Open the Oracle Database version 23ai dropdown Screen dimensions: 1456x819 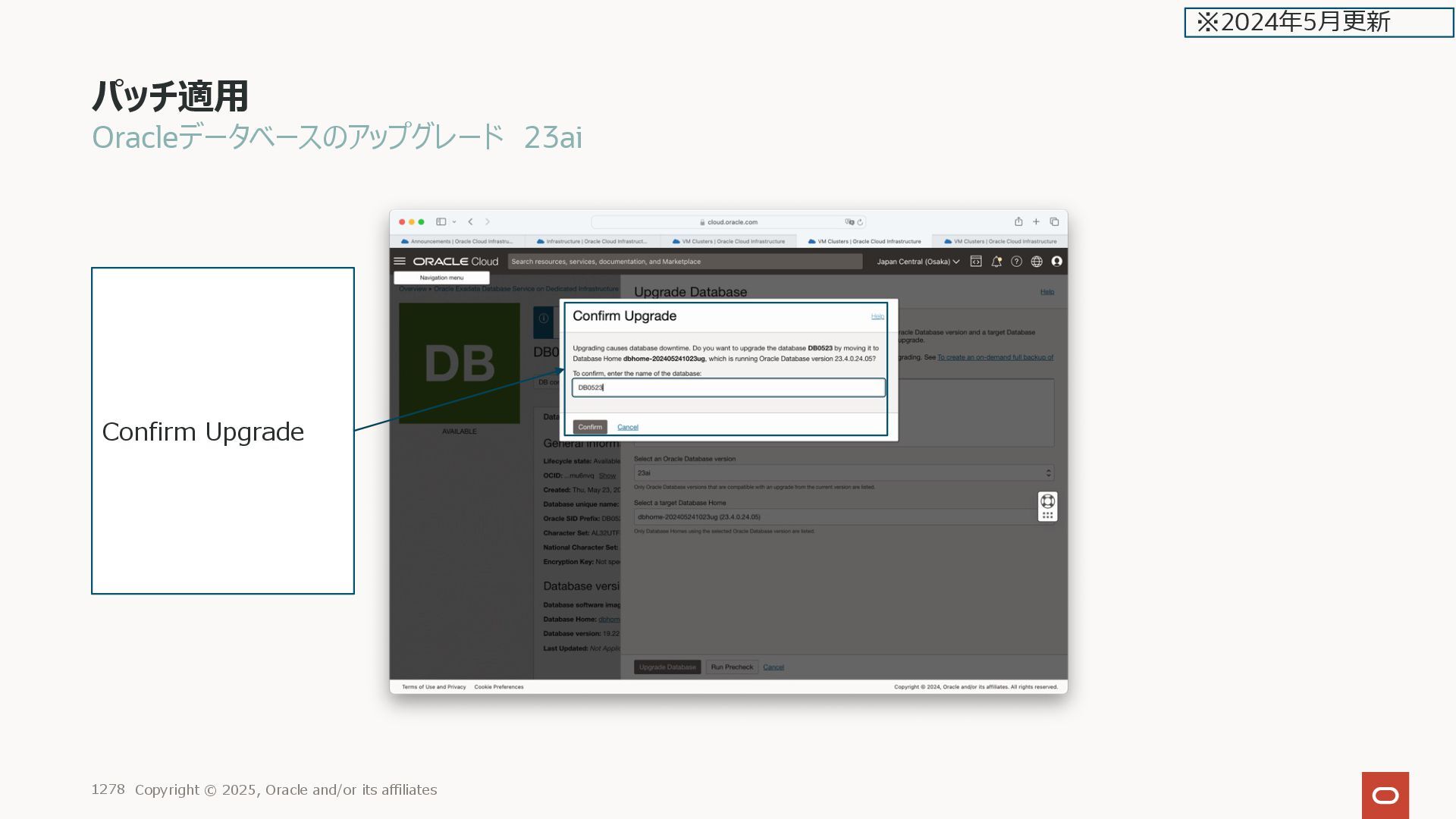coord(843,472)
